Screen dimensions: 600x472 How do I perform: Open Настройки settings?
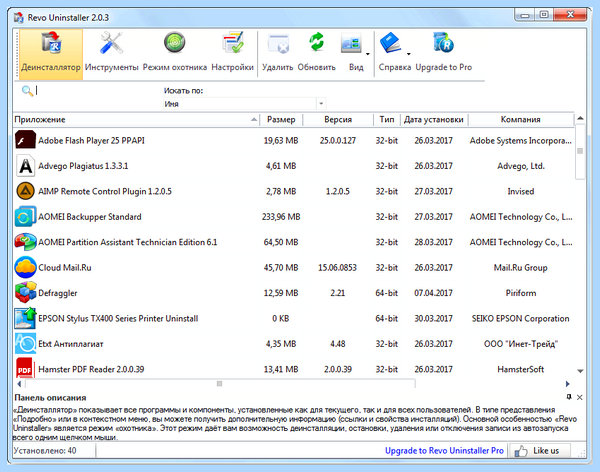pyautogui.click(x=232, y=54)
